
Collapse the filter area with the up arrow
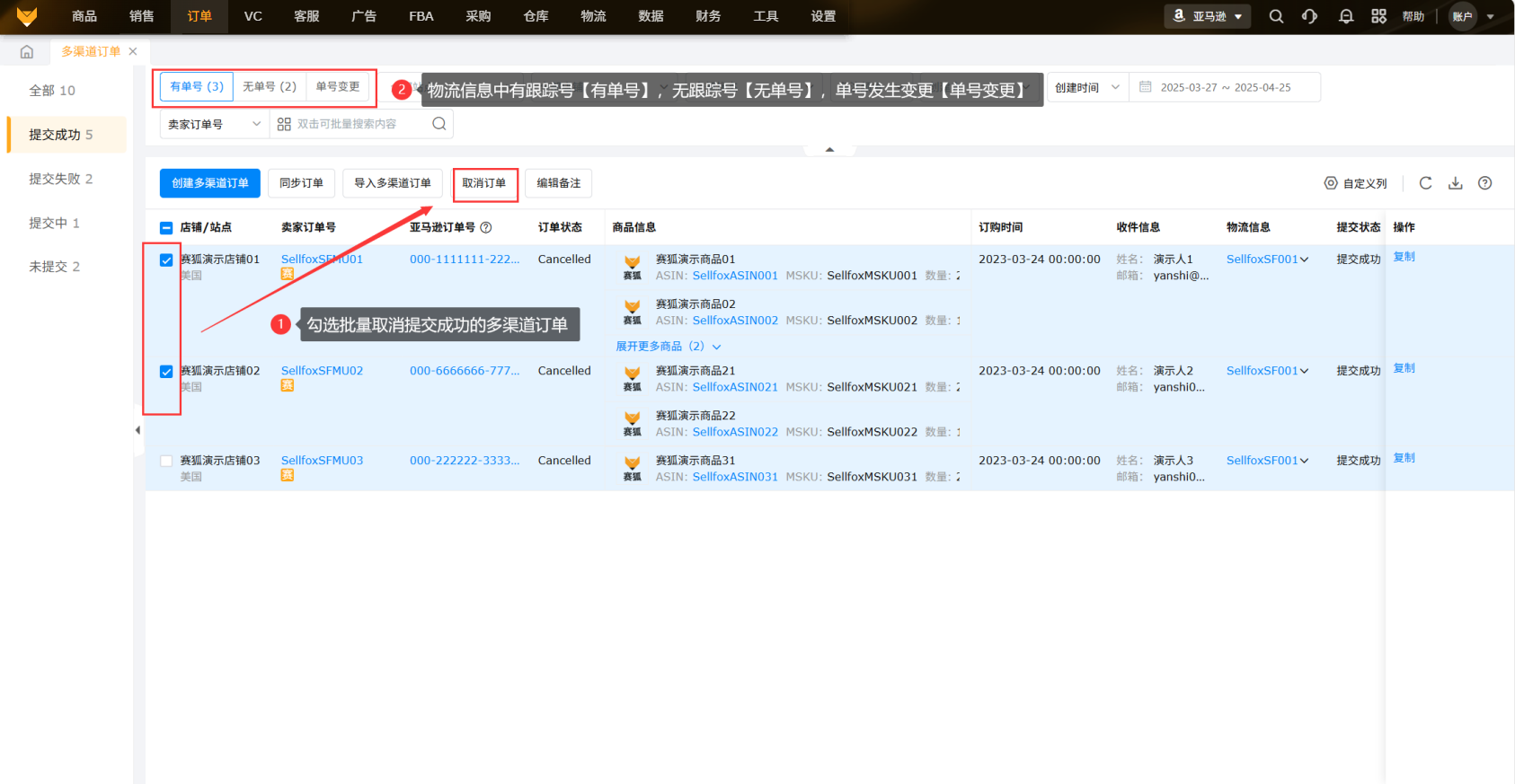pos(829,149)
